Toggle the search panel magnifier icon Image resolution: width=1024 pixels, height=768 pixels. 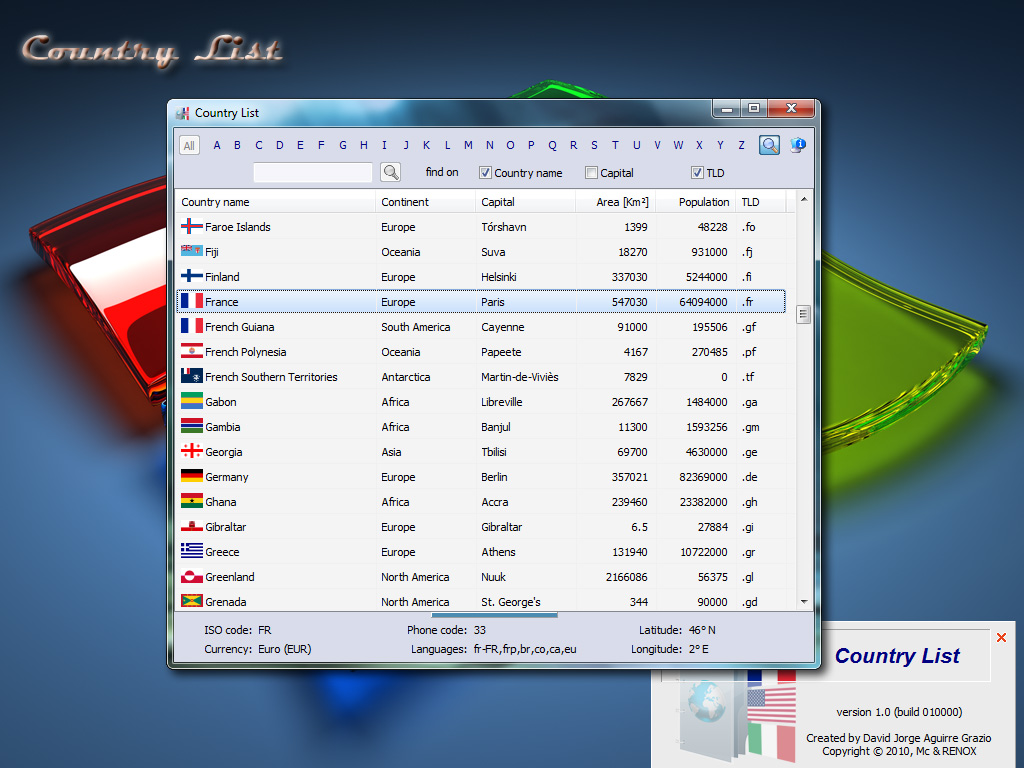click(x=769, y=145)
